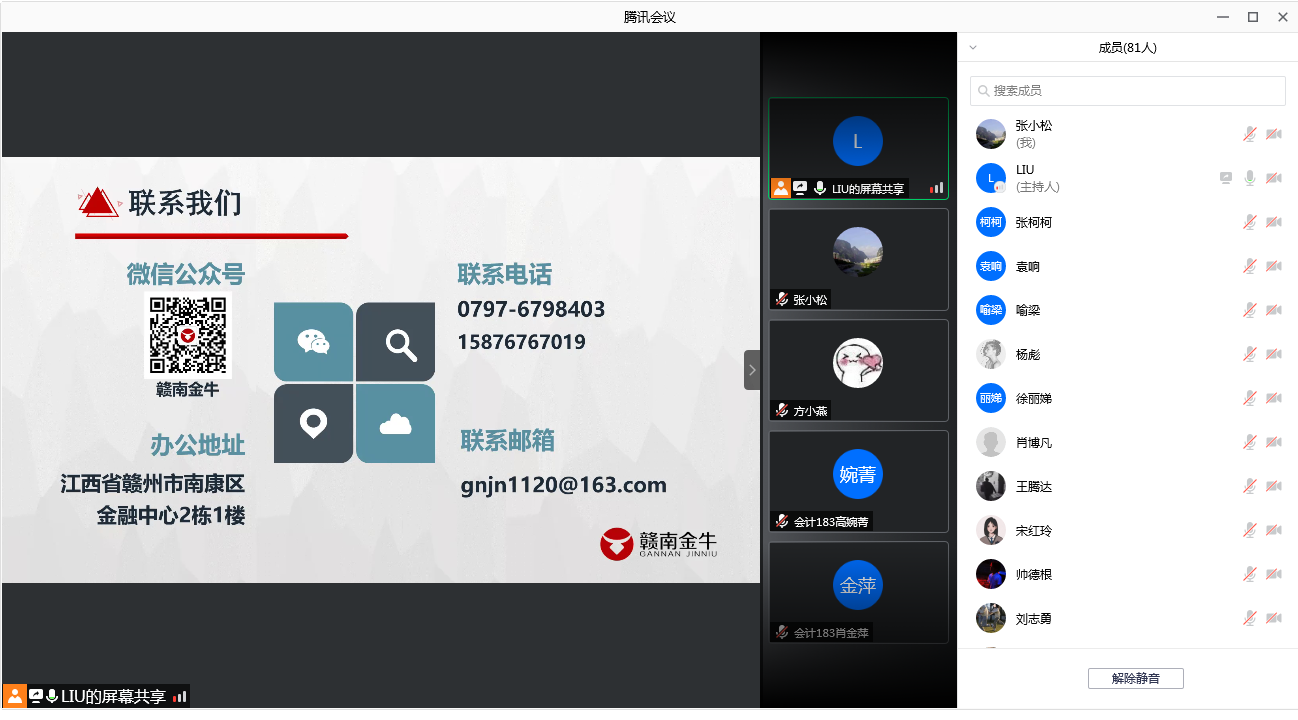Click the microphone icon for 刘志勇
The height and width of the screenshot is (720, 1298).
click(1249, 618)
